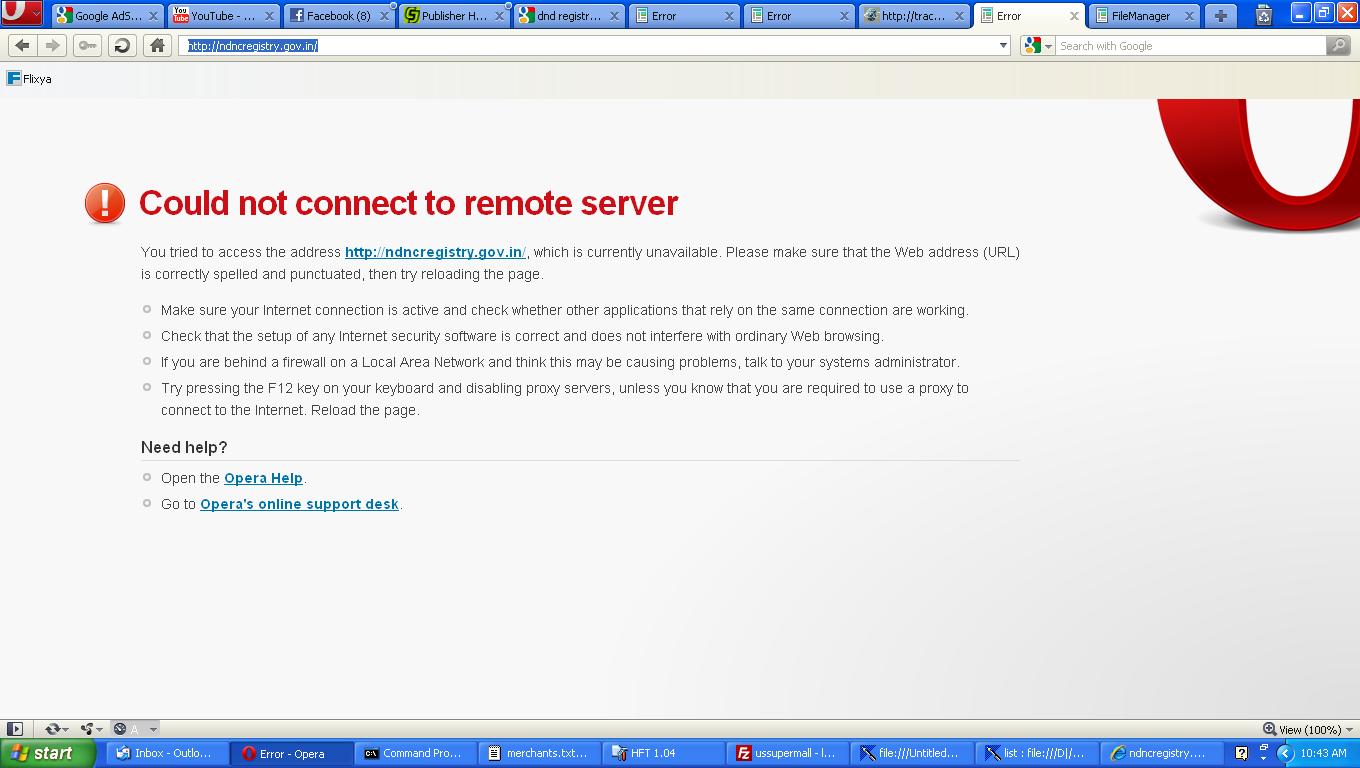Image resolution: width=1360 pixels, height=768 pixels.
Task: Open the Google search engine dropdown
Action: (1037, 46)
